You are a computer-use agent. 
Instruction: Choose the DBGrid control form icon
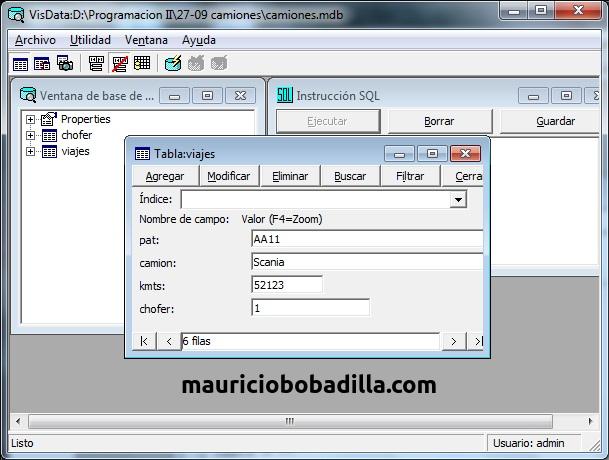coord(142,63)
